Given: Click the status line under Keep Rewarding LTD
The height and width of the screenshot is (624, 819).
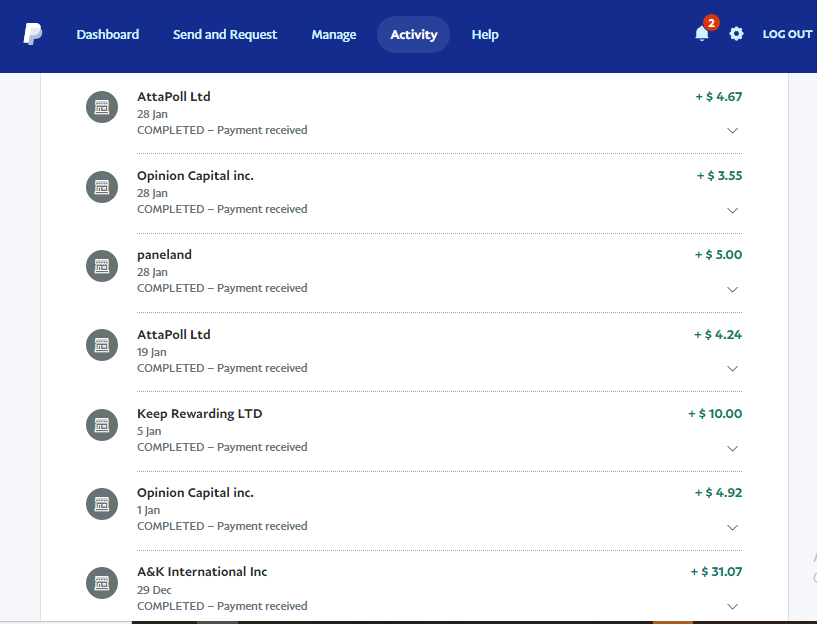Looking at the screenshot, I should (x=222, y=447).
